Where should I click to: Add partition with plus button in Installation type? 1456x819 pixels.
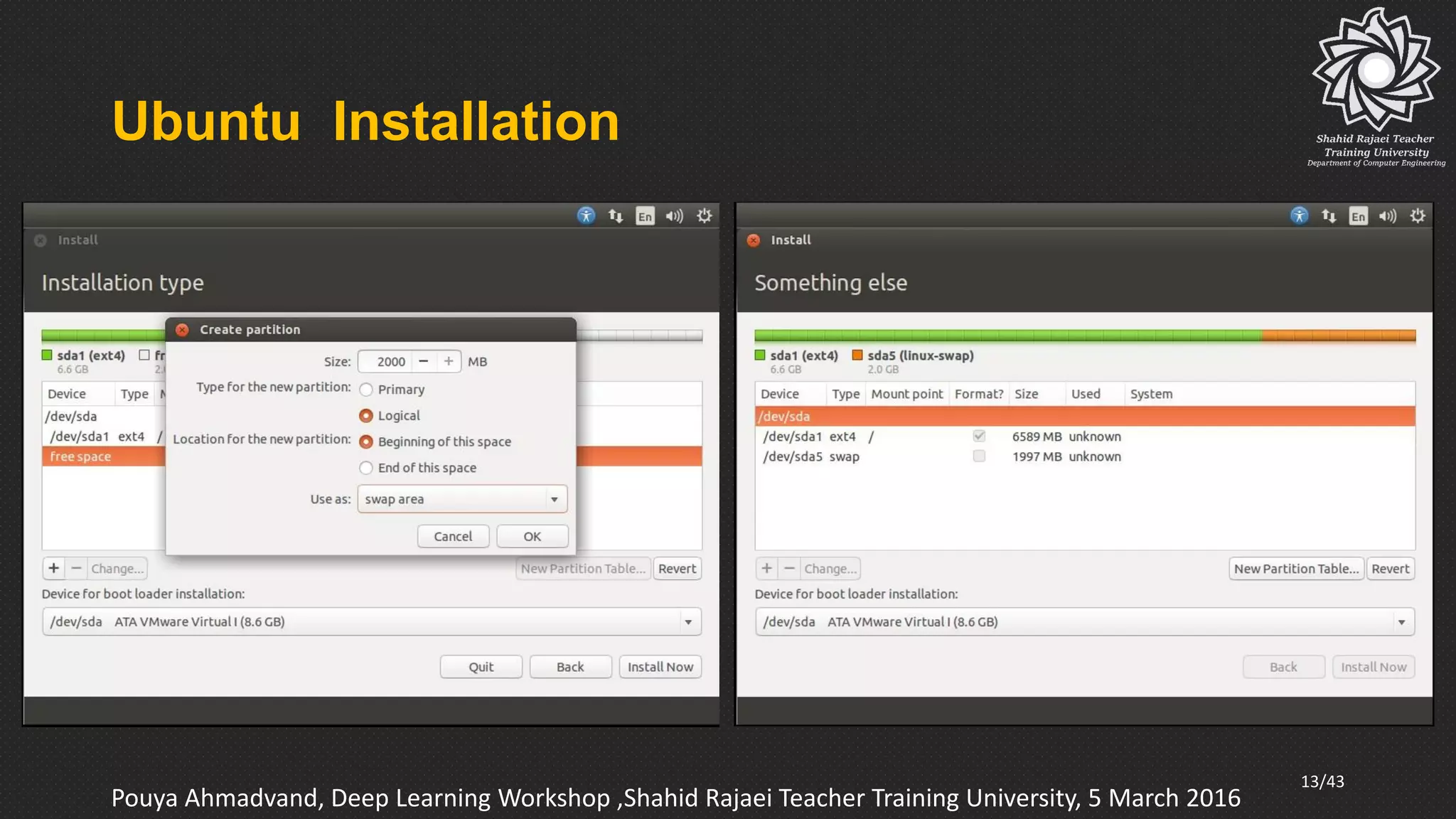tap(53, 568)
